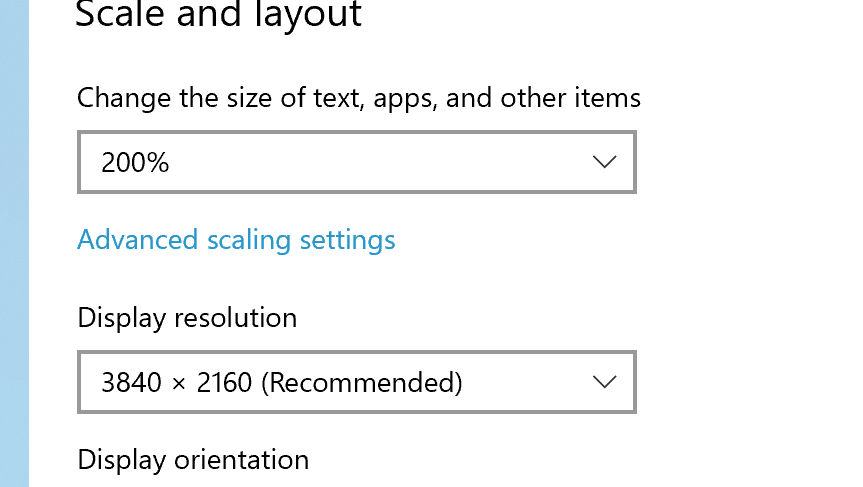The width and height of the screenshot is (863, 487).
Task: Click the chevron arrow on the 200% box
Action: [604, 162]
